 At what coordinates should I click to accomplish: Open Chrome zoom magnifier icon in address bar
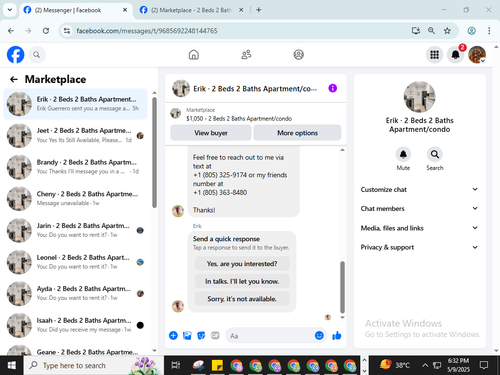[x=431, y=31]
